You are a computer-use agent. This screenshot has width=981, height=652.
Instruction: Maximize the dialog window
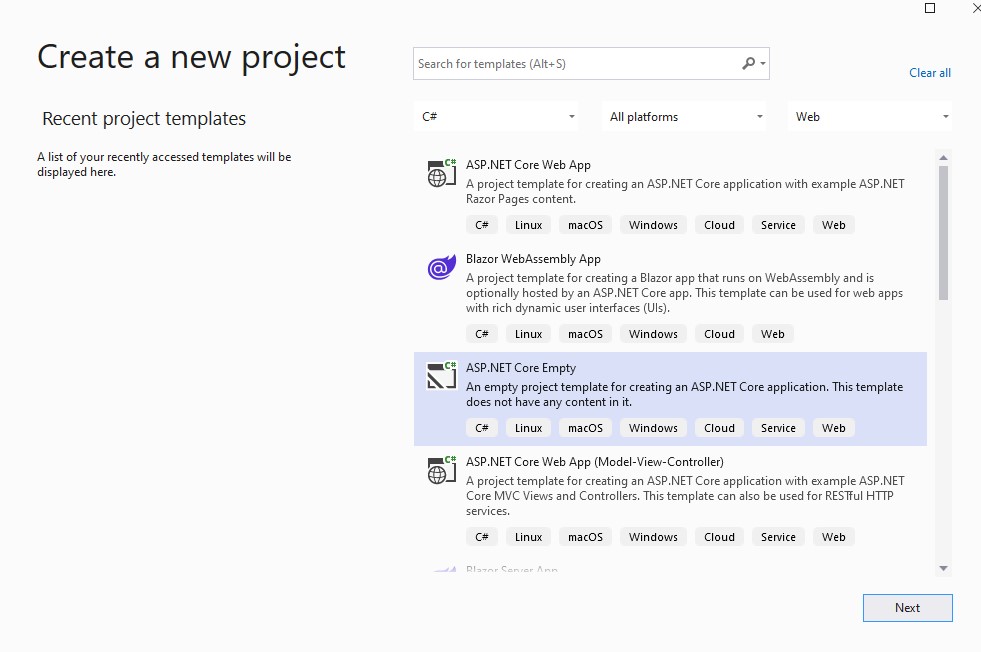(x=930, y=8)
